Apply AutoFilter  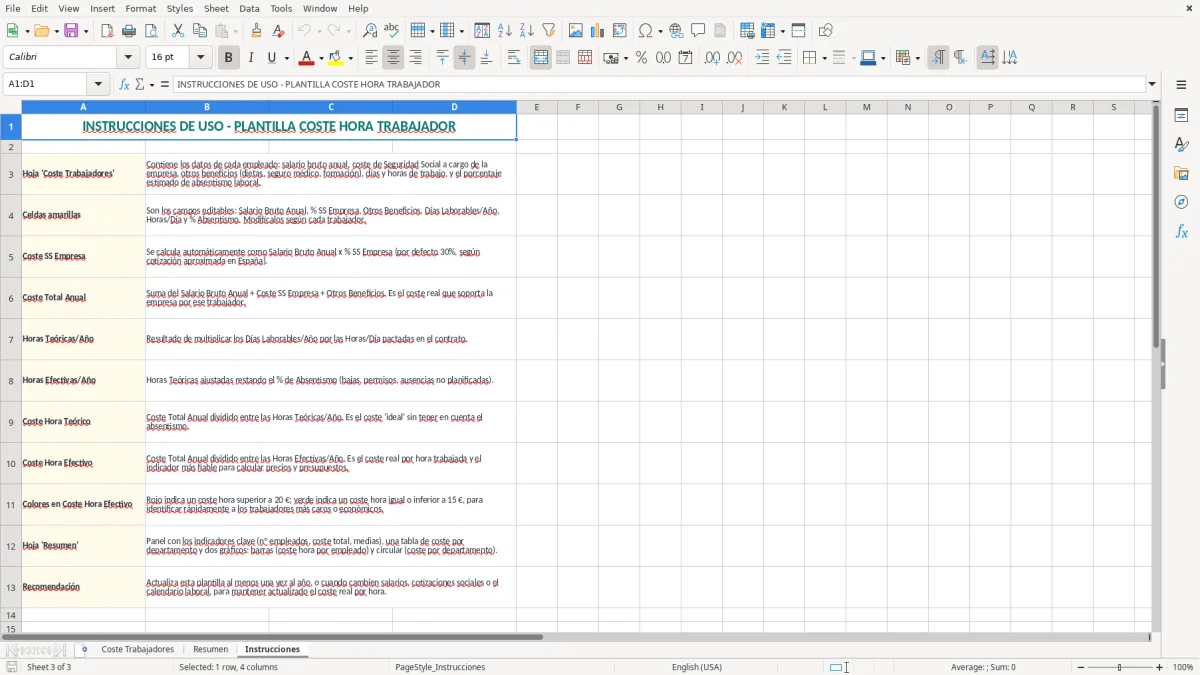click(x=548, y=31)
